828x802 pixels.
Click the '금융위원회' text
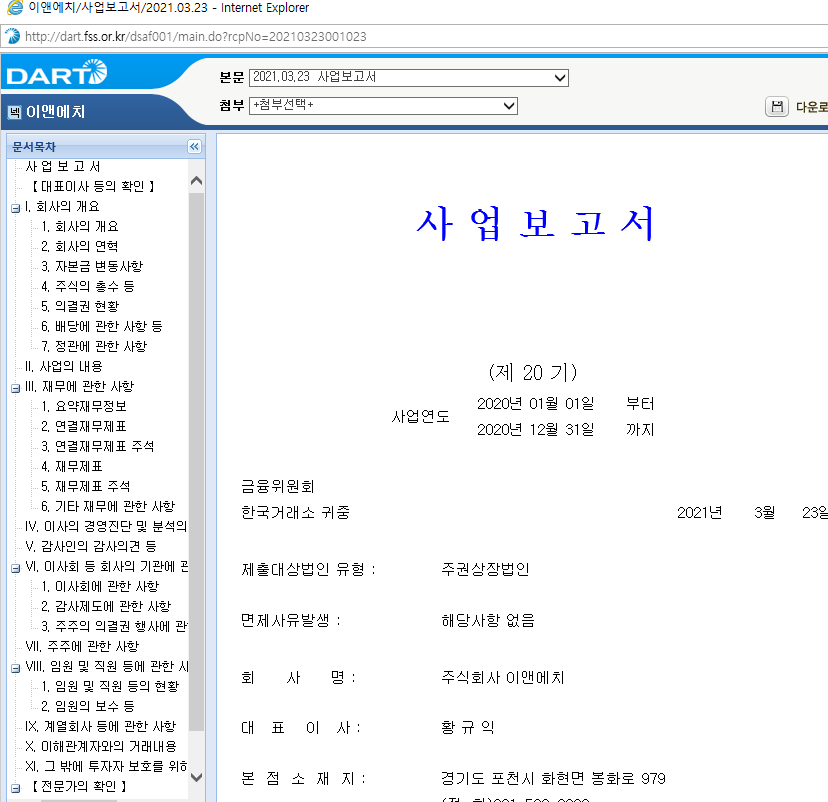[x=278, y=487]
